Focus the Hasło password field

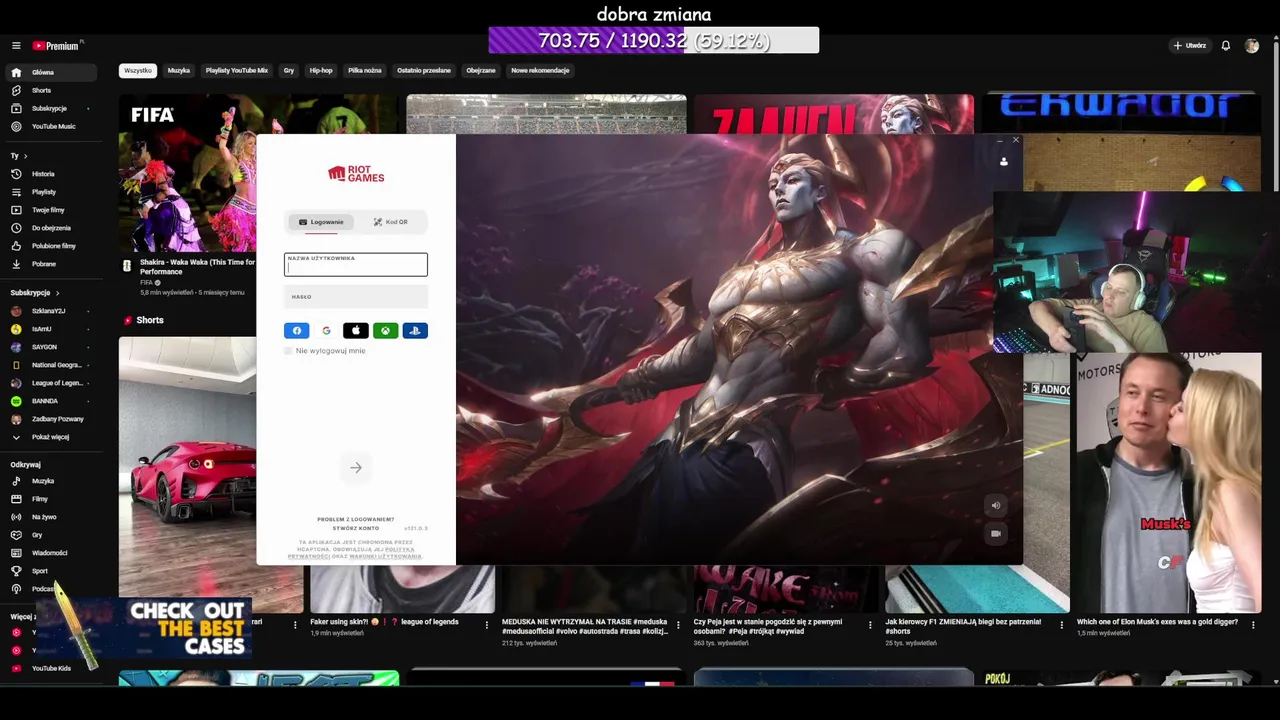(x=355, y=297)
